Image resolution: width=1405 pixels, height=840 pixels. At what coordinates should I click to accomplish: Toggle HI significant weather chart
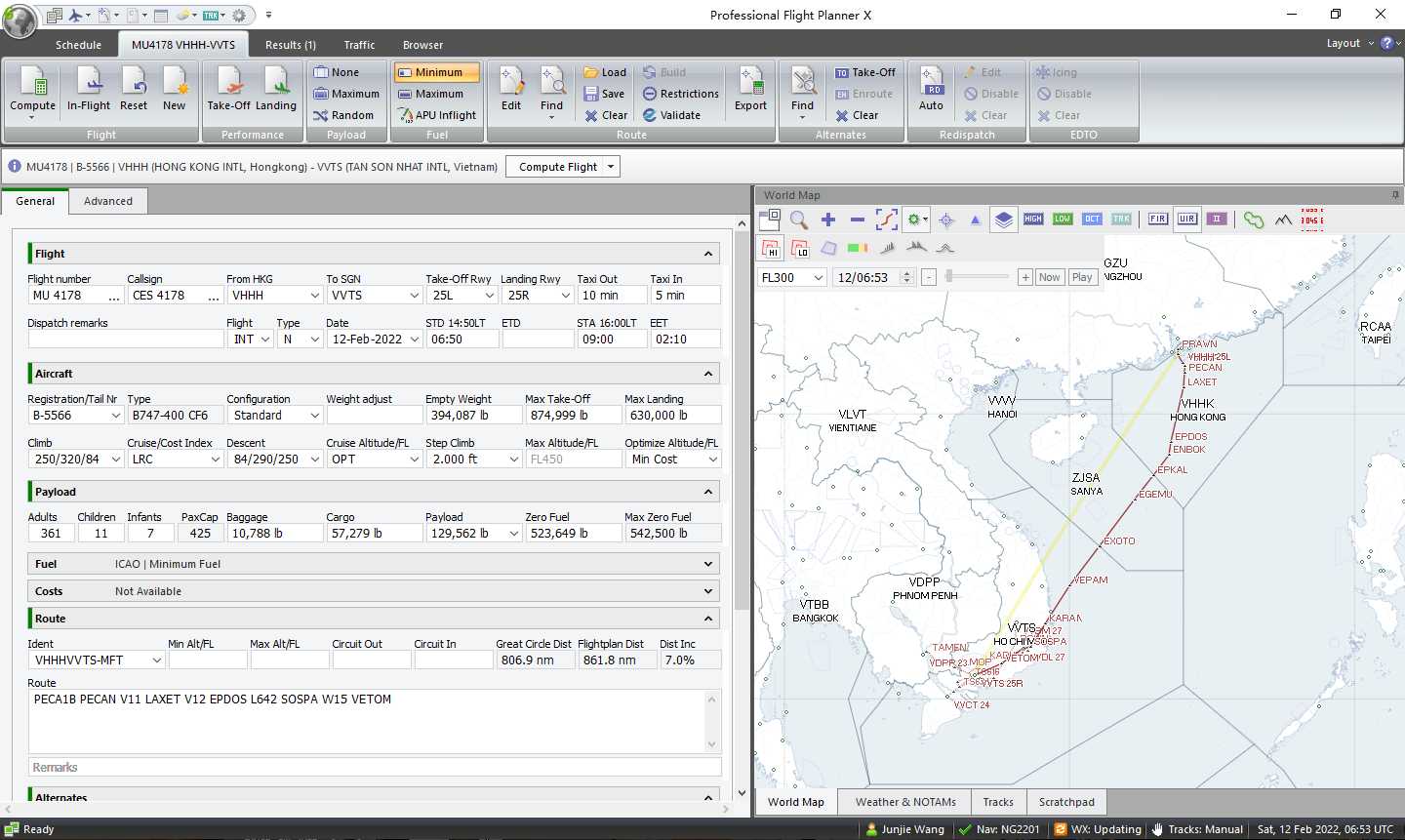(x=770, y=249)
